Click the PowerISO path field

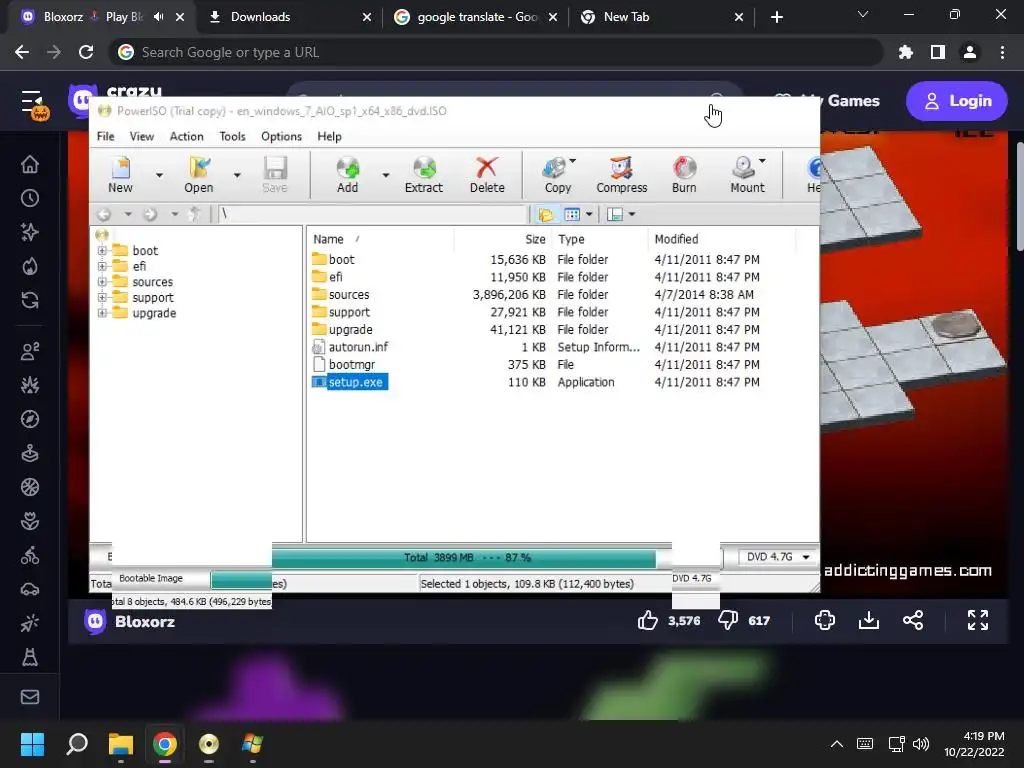click(x=372, y=214)
